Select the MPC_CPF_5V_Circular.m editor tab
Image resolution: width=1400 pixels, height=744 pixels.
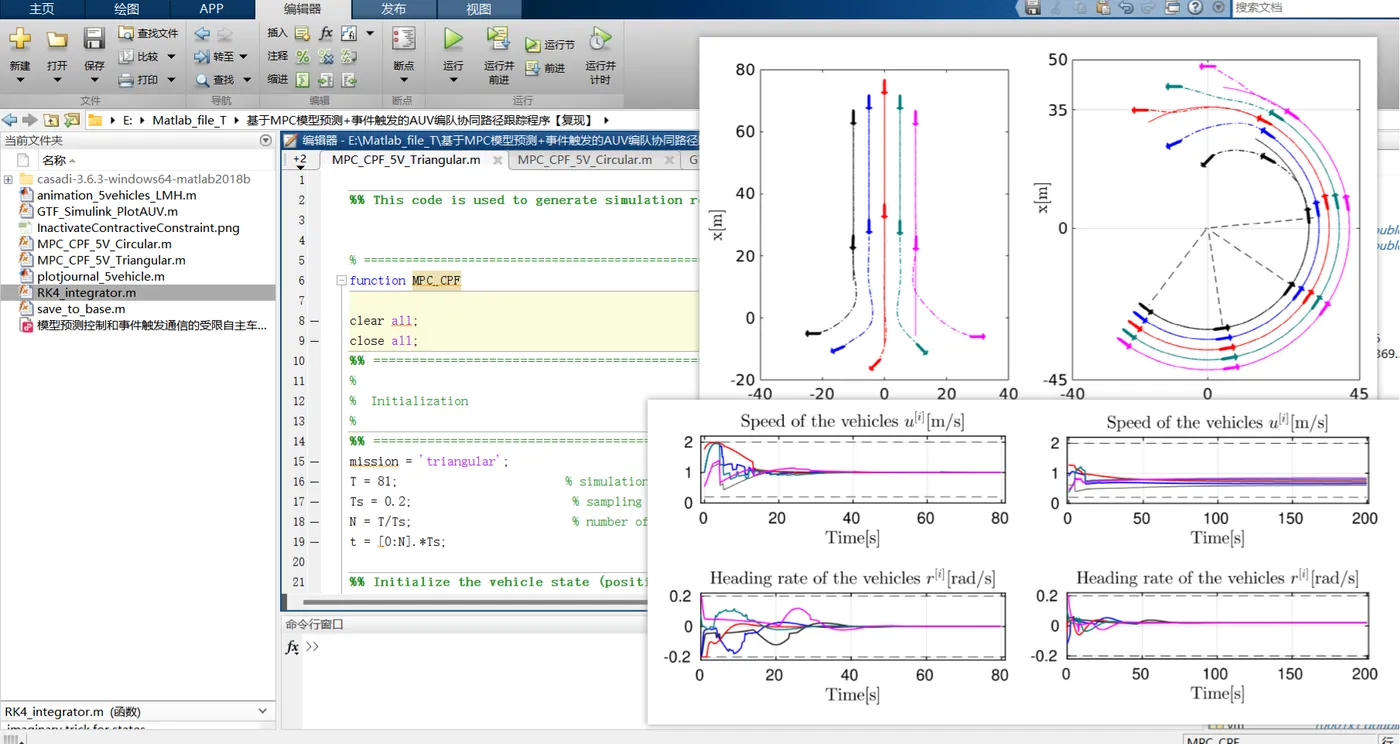click(x=585, y=159)
